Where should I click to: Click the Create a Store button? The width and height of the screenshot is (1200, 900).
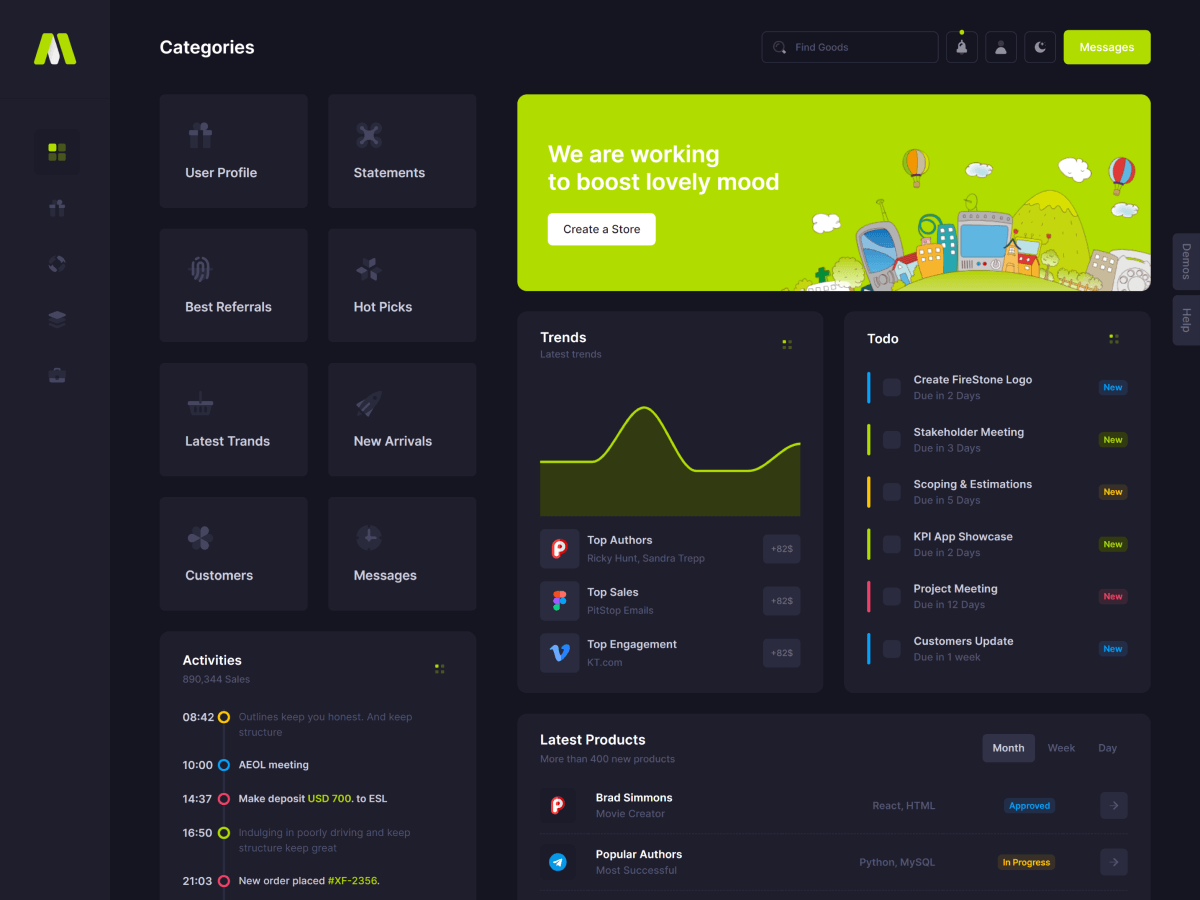601,229
